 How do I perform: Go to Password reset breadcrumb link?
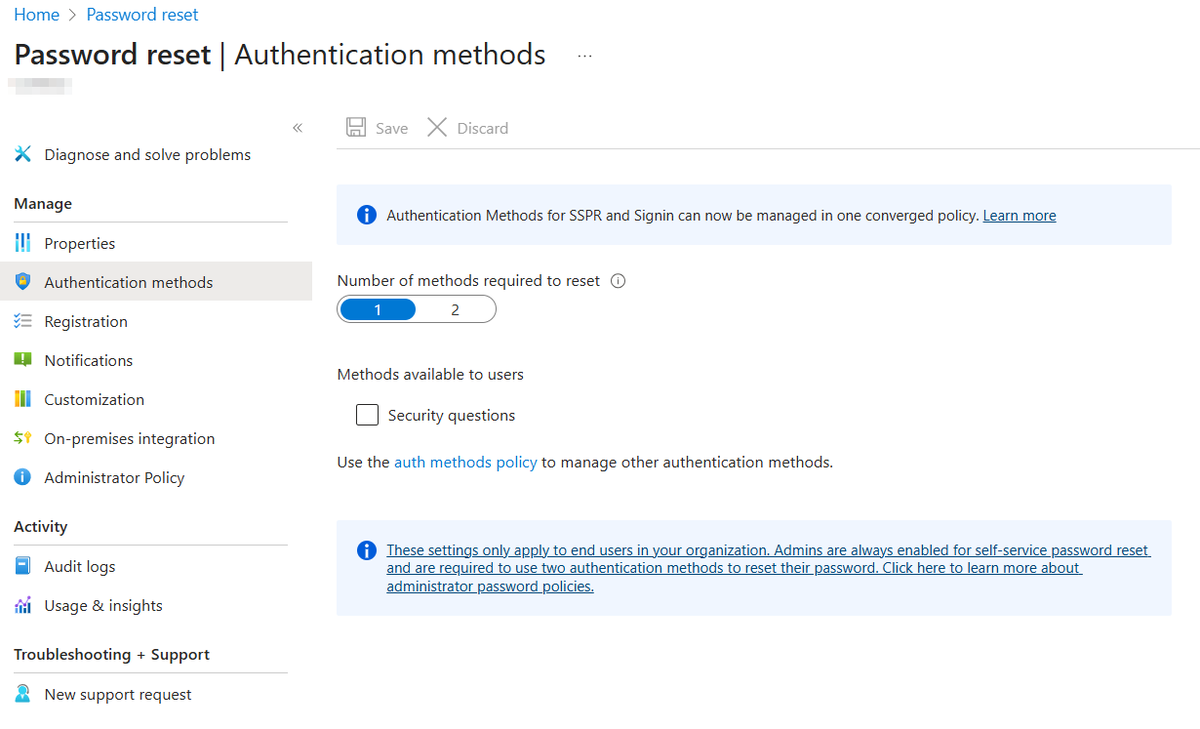pos(142,15)
